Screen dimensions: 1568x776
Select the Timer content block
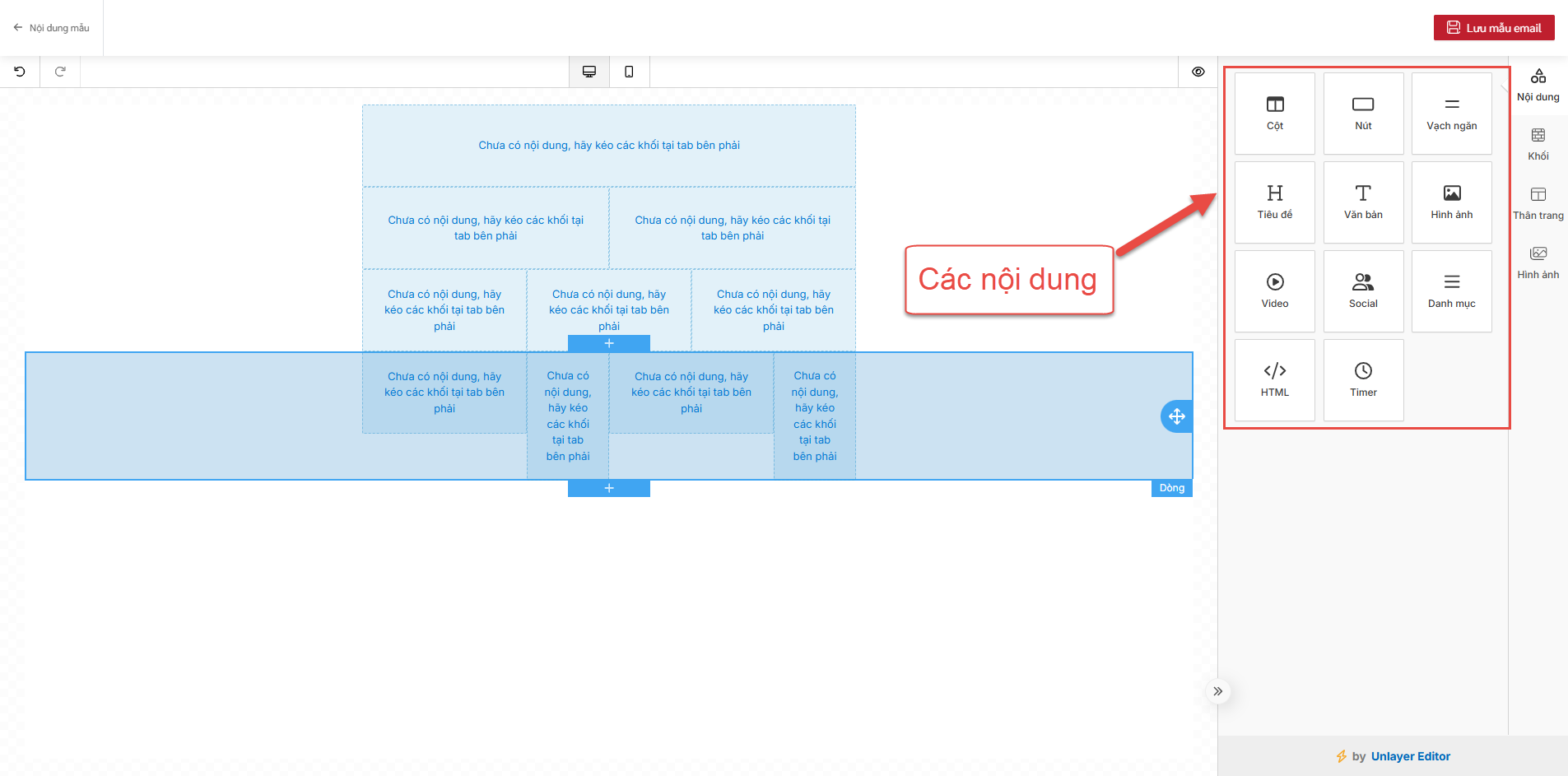(1363, 380)
